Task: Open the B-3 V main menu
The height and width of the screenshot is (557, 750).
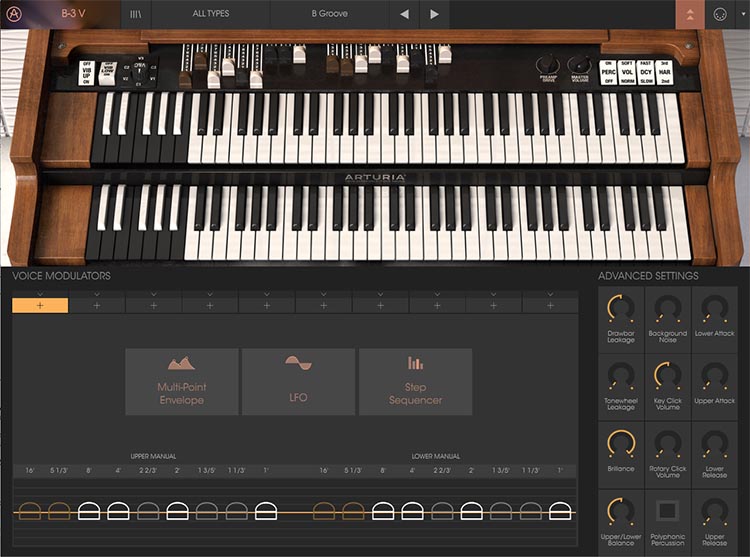Action: (x=73, y=13)
